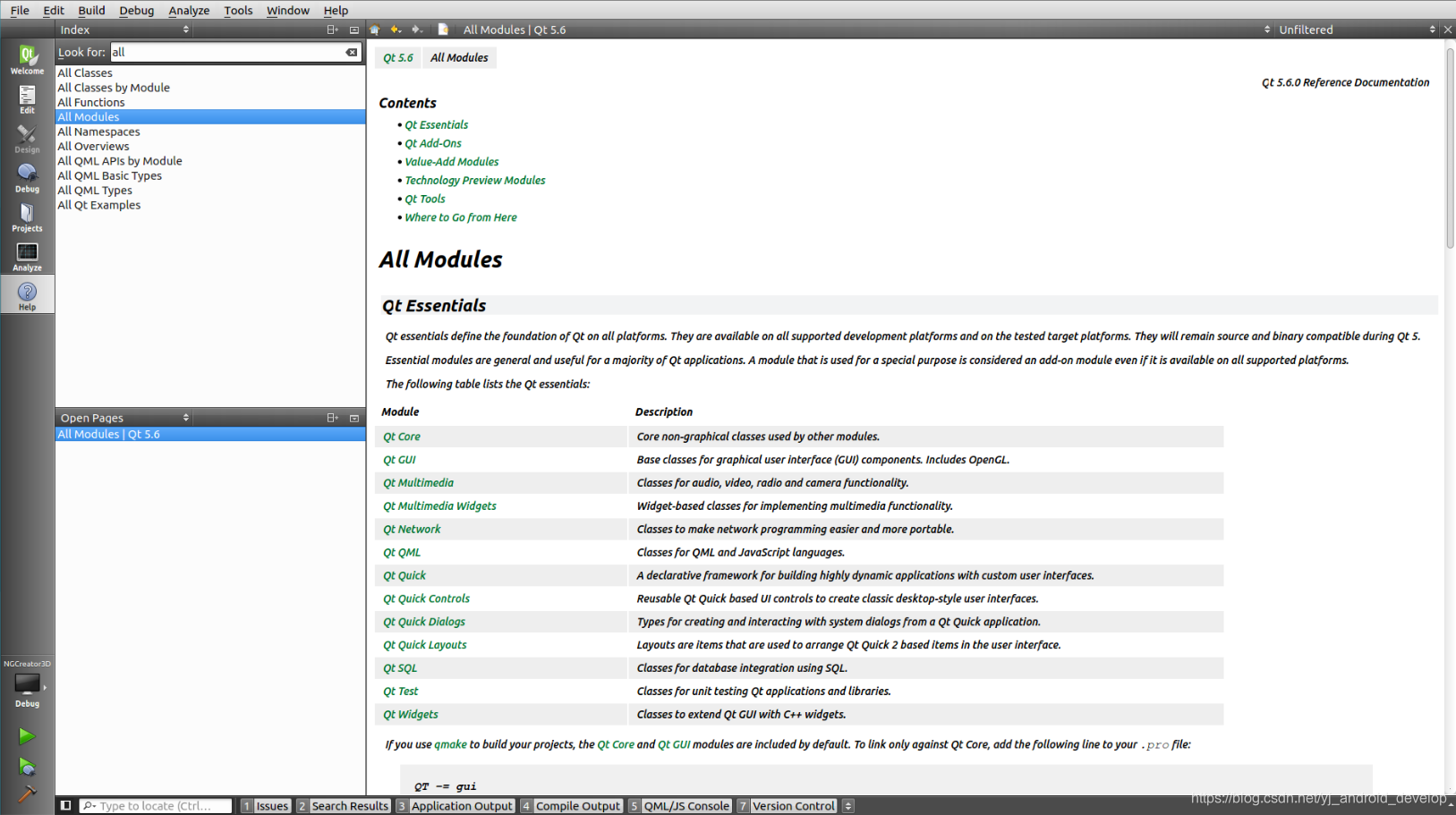Viewport: 1456px width, 815px height.
Task: Open the Help menu
Action: [336, 10]
